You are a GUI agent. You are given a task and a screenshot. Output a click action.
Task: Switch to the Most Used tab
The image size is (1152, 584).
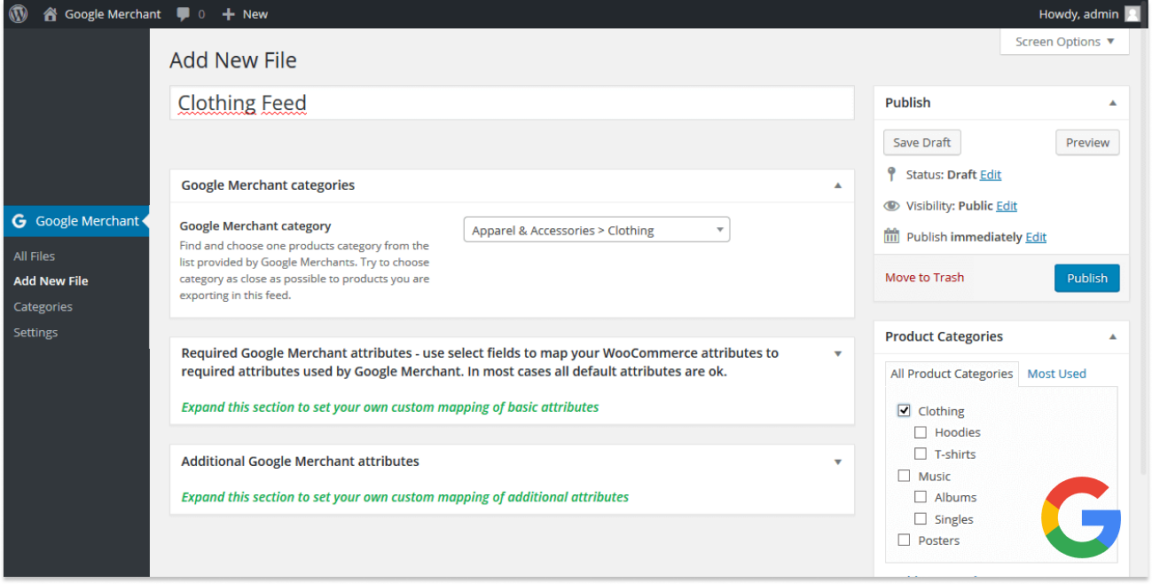tap(1056, 373)
